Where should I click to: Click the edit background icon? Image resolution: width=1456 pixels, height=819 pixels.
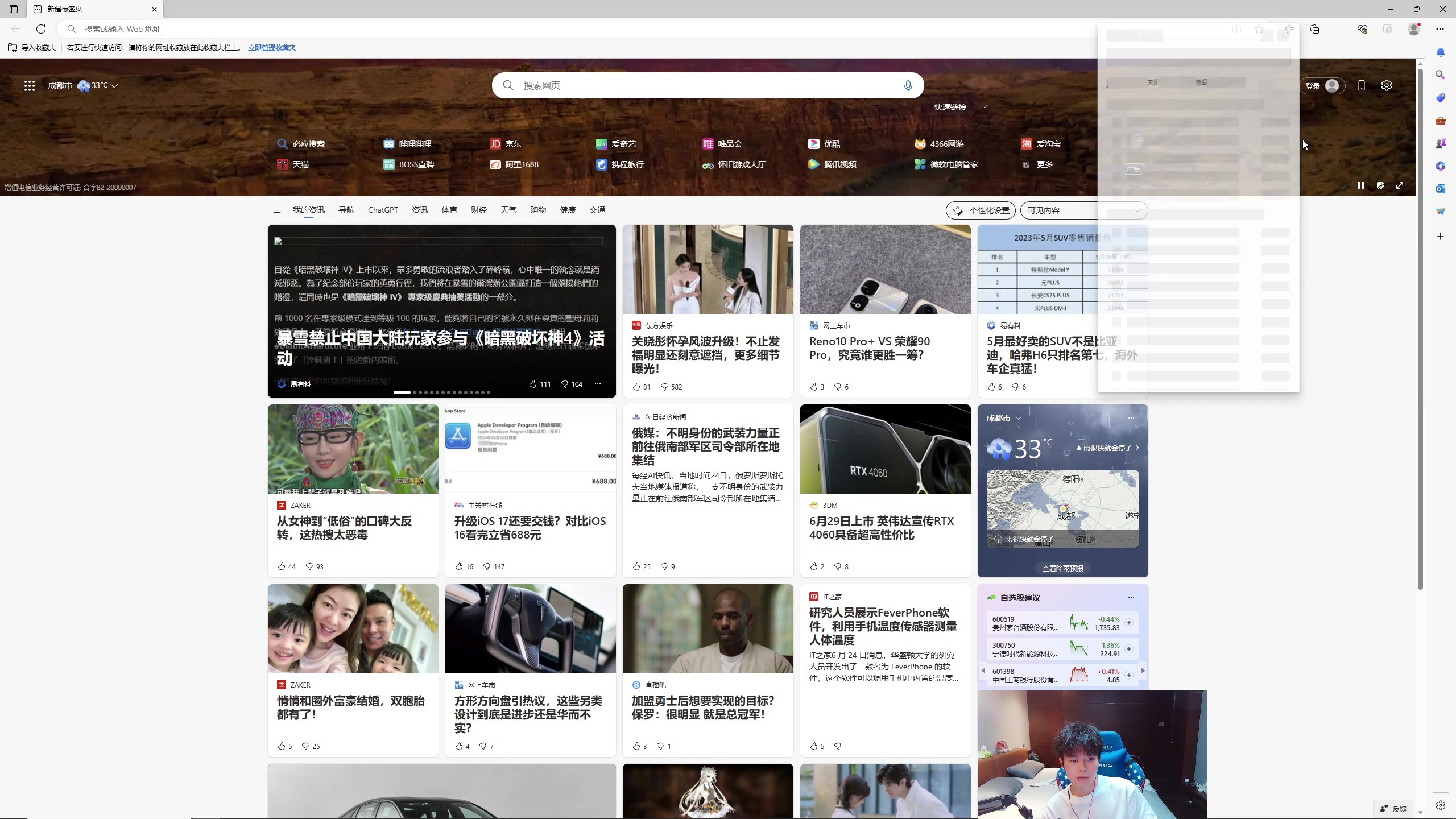point(1380,185)
